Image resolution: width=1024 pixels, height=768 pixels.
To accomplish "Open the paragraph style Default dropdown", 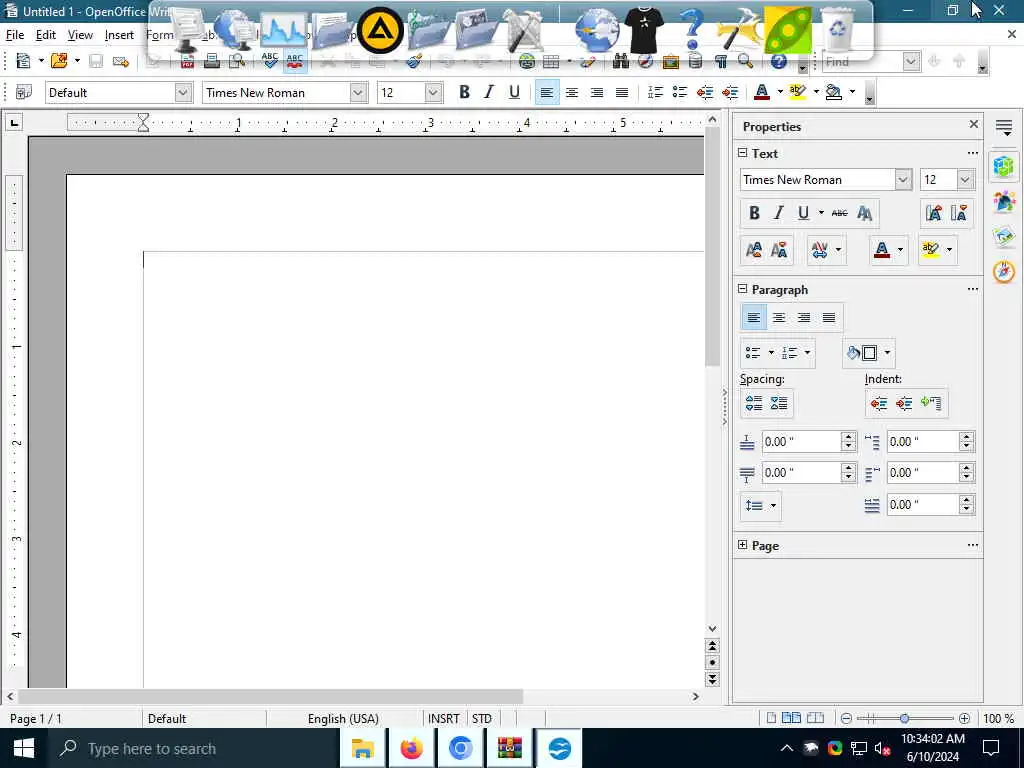I will click(x=184, y=93).
